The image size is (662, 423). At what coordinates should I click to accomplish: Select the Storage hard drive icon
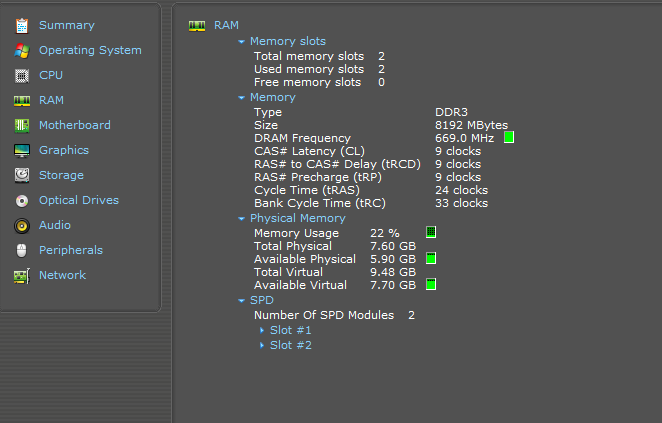[21, 175]
